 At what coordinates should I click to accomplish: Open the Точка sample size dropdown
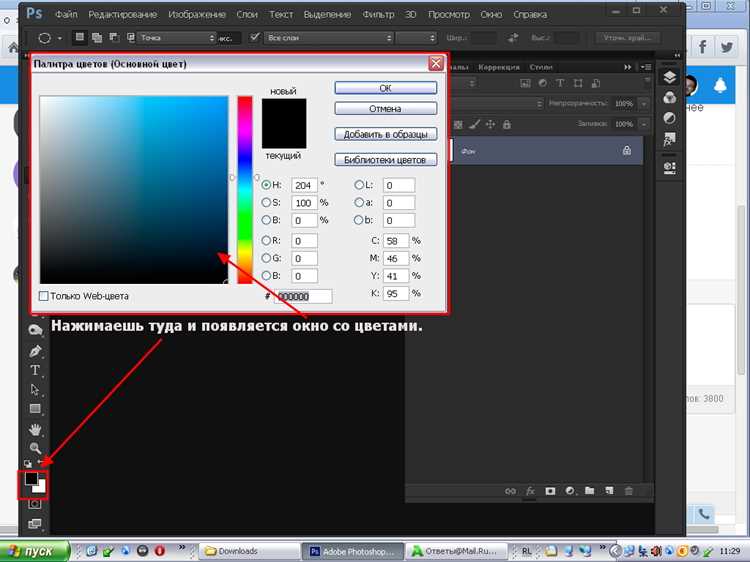pos(177,38)
